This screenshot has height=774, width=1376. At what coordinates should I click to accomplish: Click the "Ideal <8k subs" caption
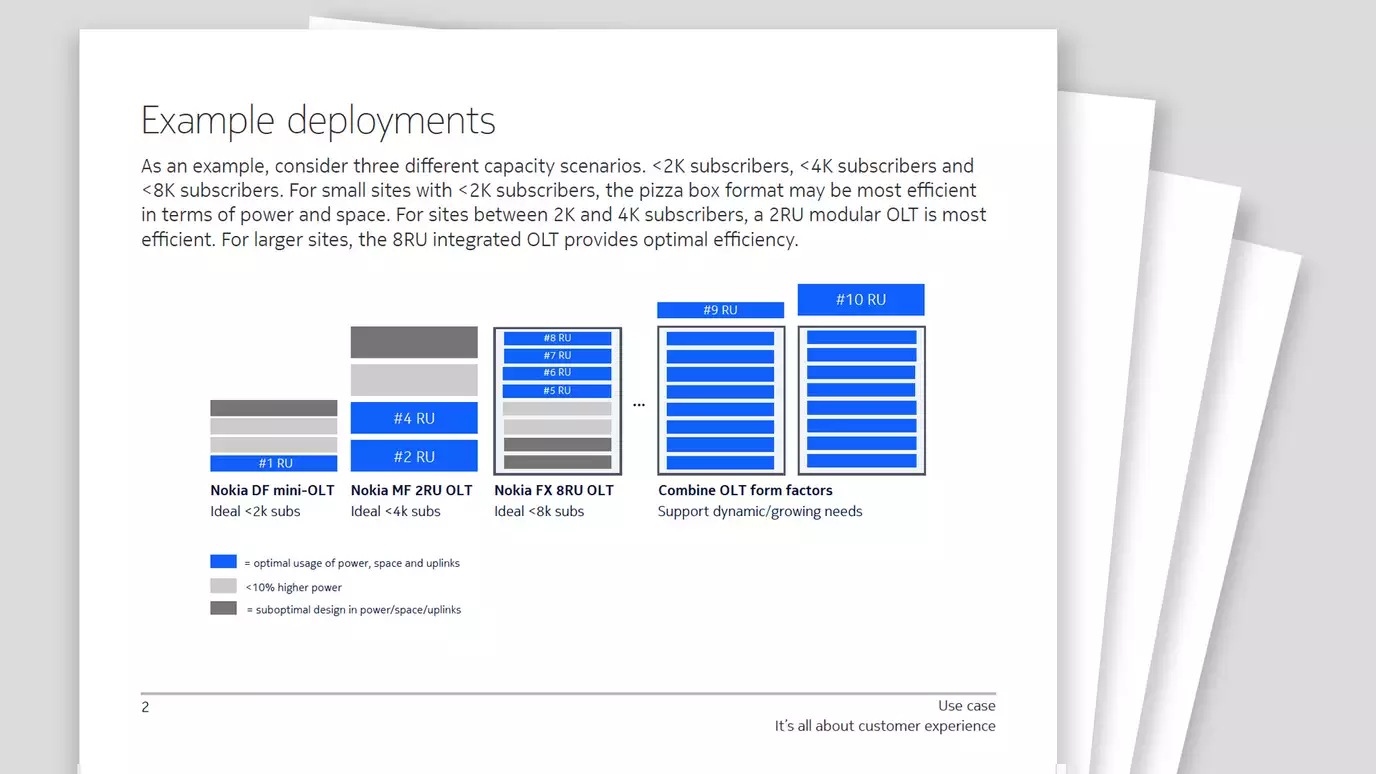tap(539, 511)
